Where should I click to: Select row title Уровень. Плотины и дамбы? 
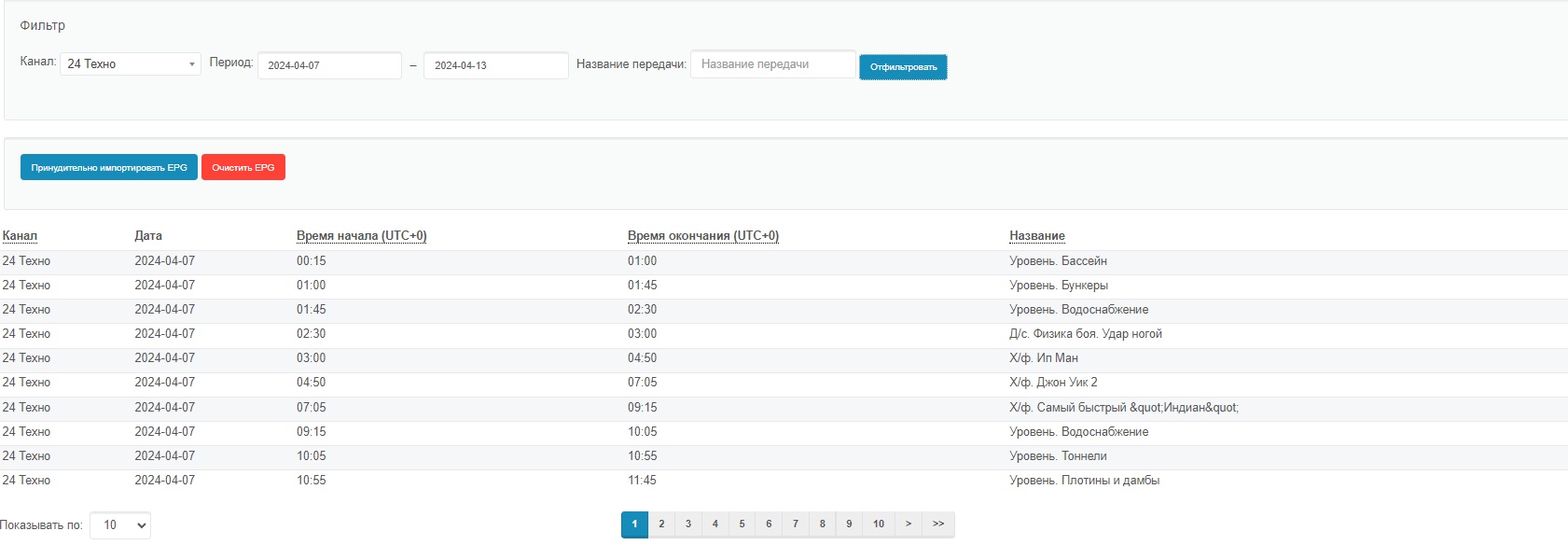(x=1084, y=481)
